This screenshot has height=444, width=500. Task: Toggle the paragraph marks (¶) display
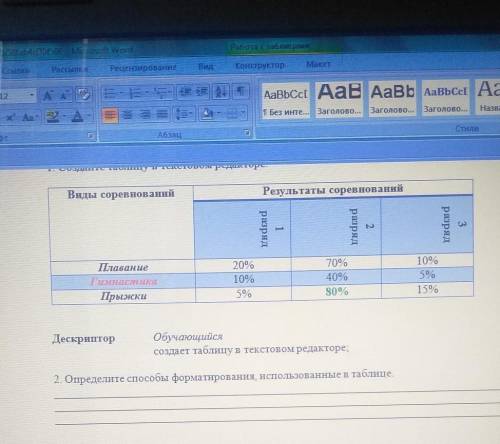coord(241,90)
